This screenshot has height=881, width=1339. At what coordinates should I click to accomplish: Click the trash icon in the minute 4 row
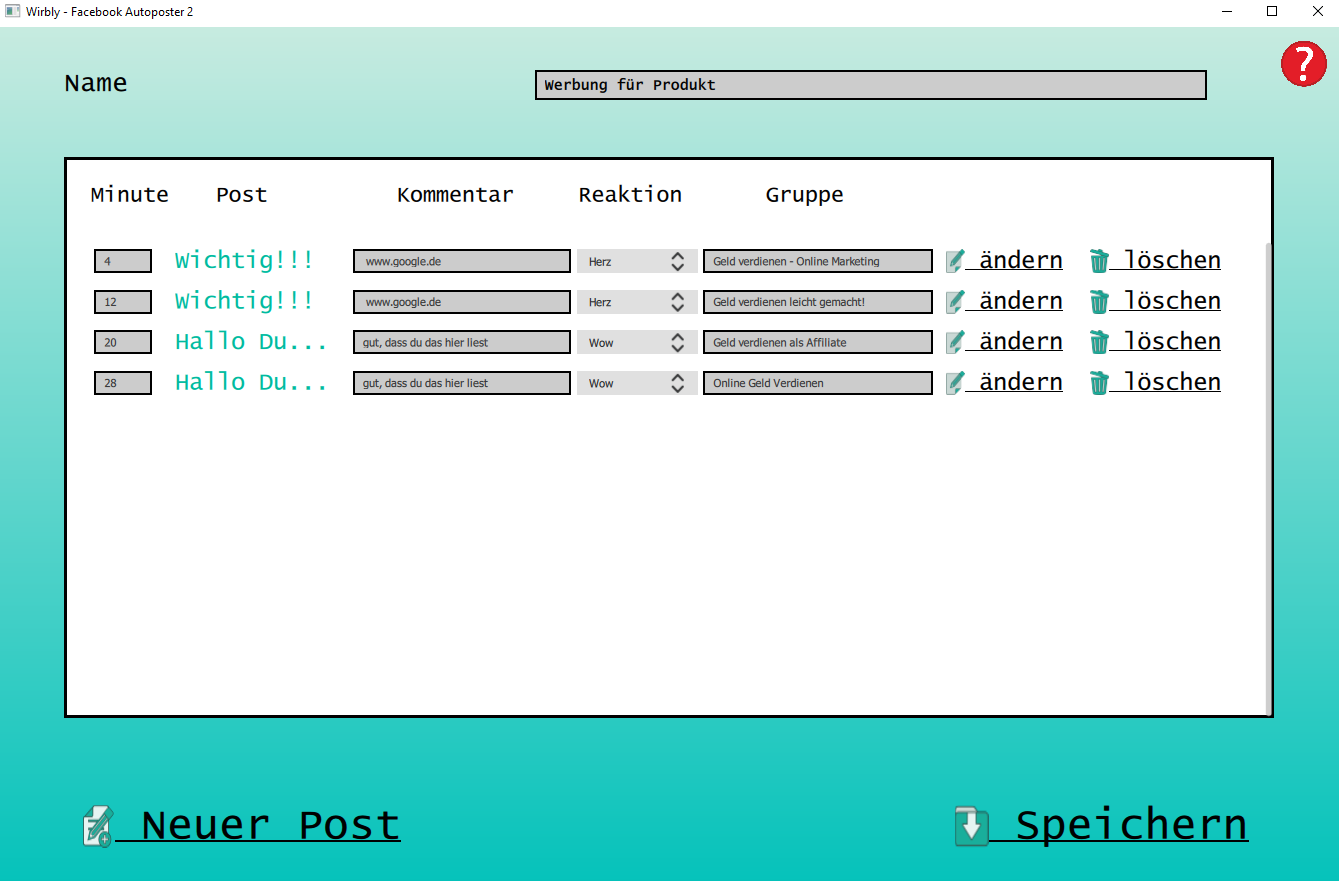click(1099, 261)
